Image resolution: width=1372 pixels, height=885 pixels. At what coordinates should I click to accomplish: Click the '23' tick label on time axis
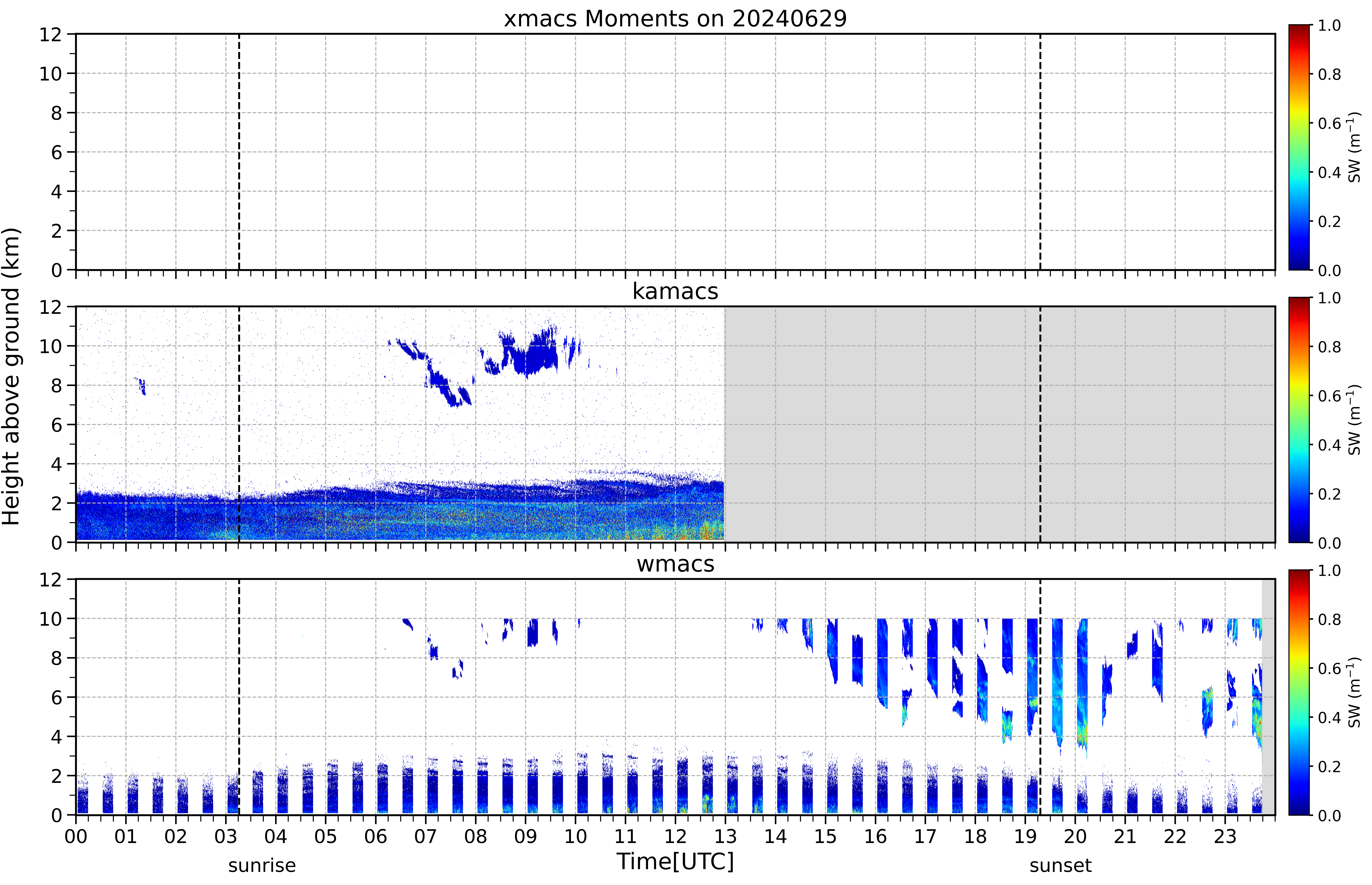[x=1225, y=837]
